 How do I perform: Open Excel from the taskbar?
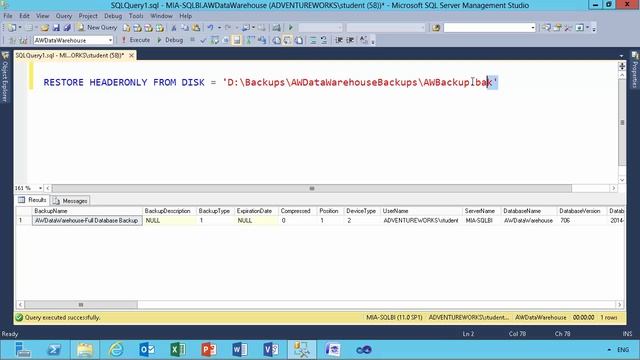click(x=178, y=350)
